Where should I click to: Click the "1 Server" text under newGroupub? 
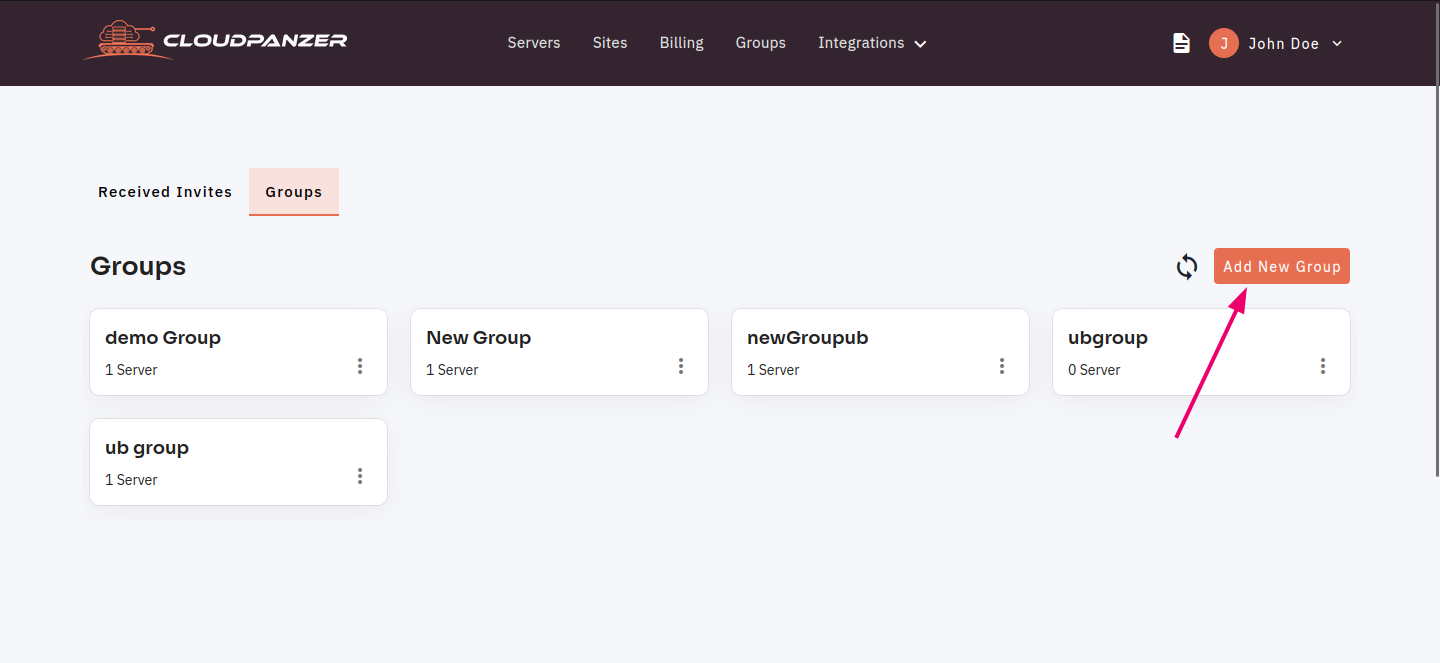[773, 370]
